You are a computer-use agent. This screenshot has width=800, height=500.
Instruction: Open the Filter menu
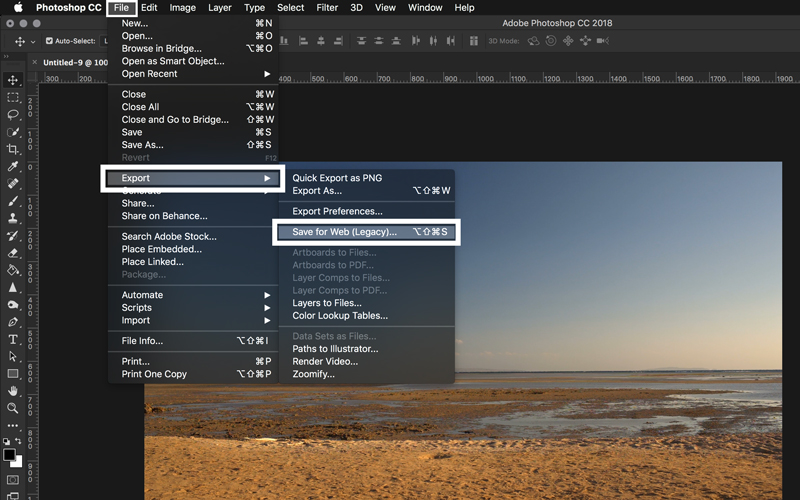click(327, 8)
